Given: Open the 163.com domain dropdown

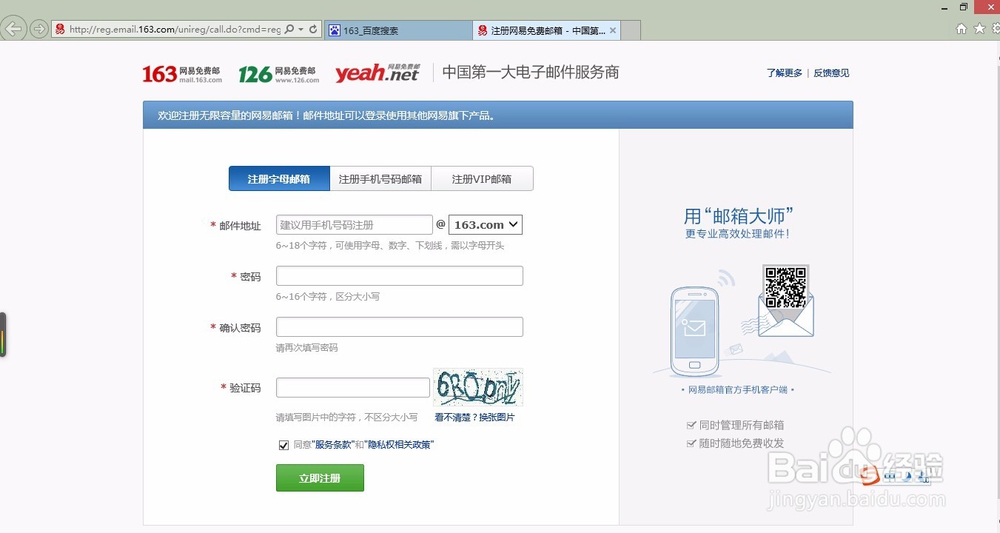Looking at the screenshot, I should [486, 224].
